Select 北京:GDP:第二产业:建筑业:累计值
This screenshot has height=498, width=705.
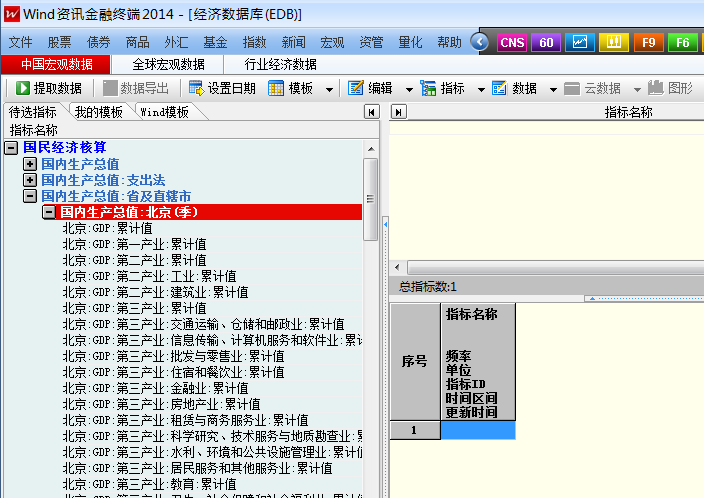click(155, 293)
